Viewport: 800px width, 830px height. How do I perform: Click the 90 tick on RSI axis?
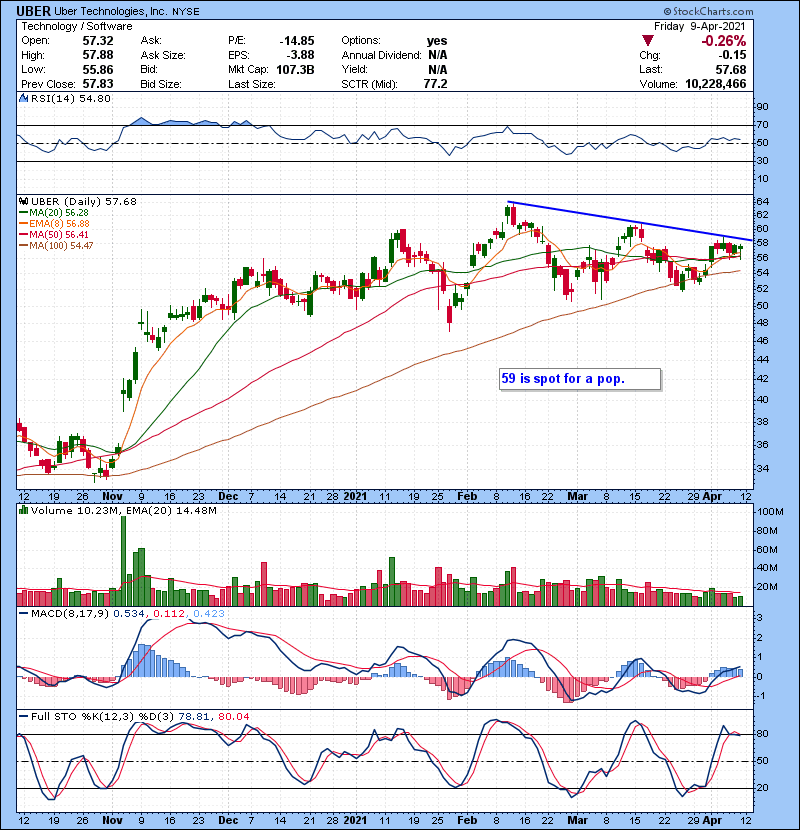pyautogui.click(x=762, y=107)
